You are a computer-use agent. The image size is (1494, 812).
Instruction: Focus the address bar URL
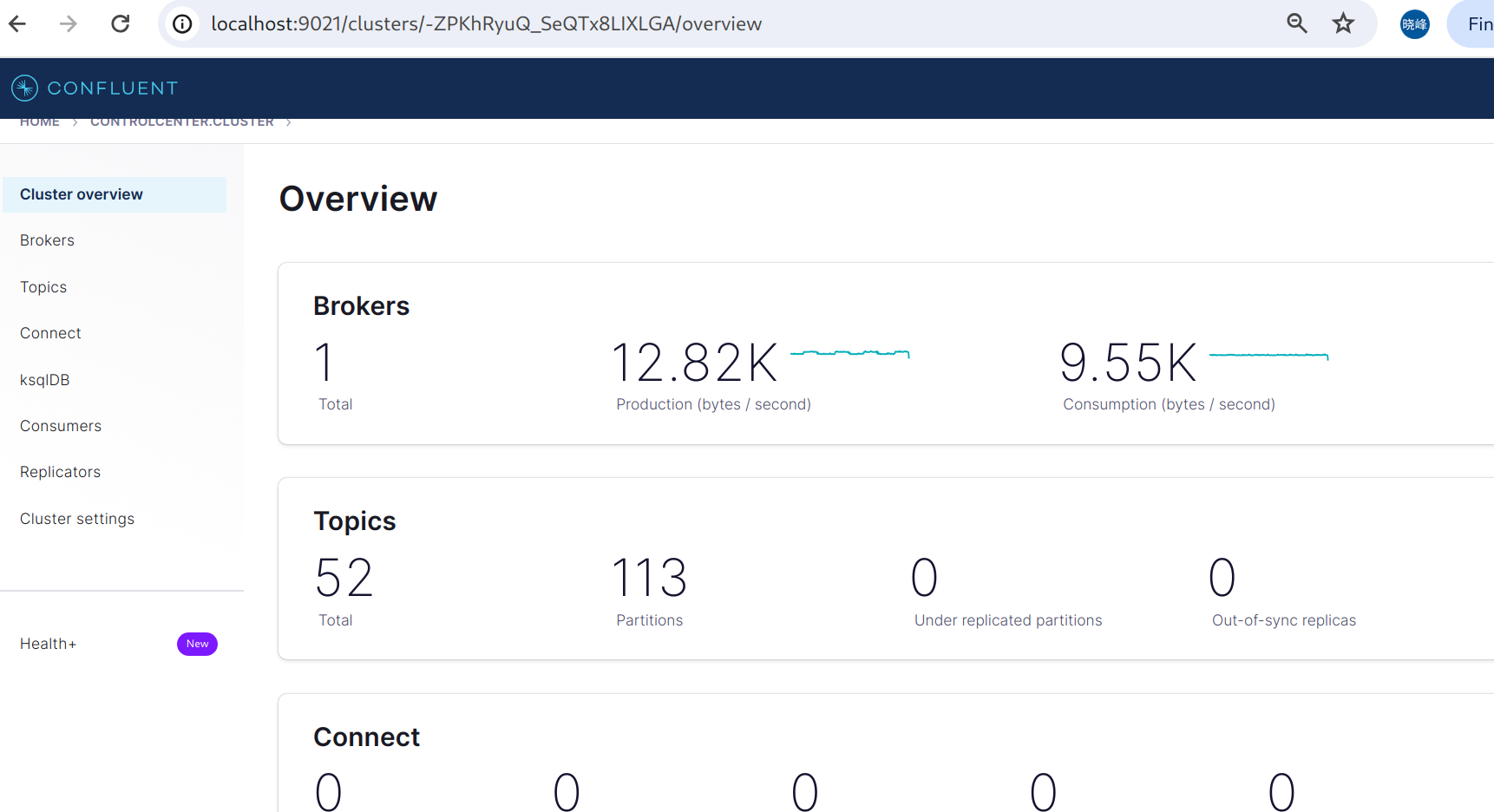point(486,23)
